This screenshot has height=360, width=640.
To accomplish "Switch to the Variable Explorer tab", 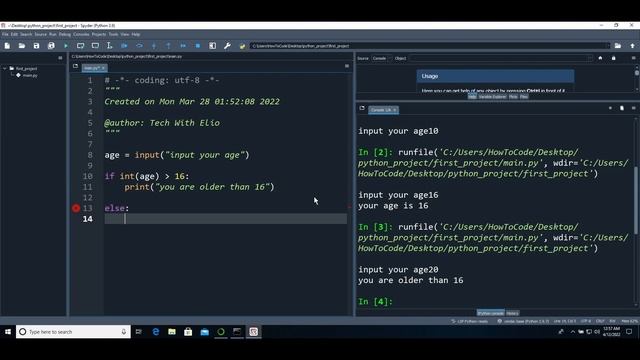I will 492,97.
